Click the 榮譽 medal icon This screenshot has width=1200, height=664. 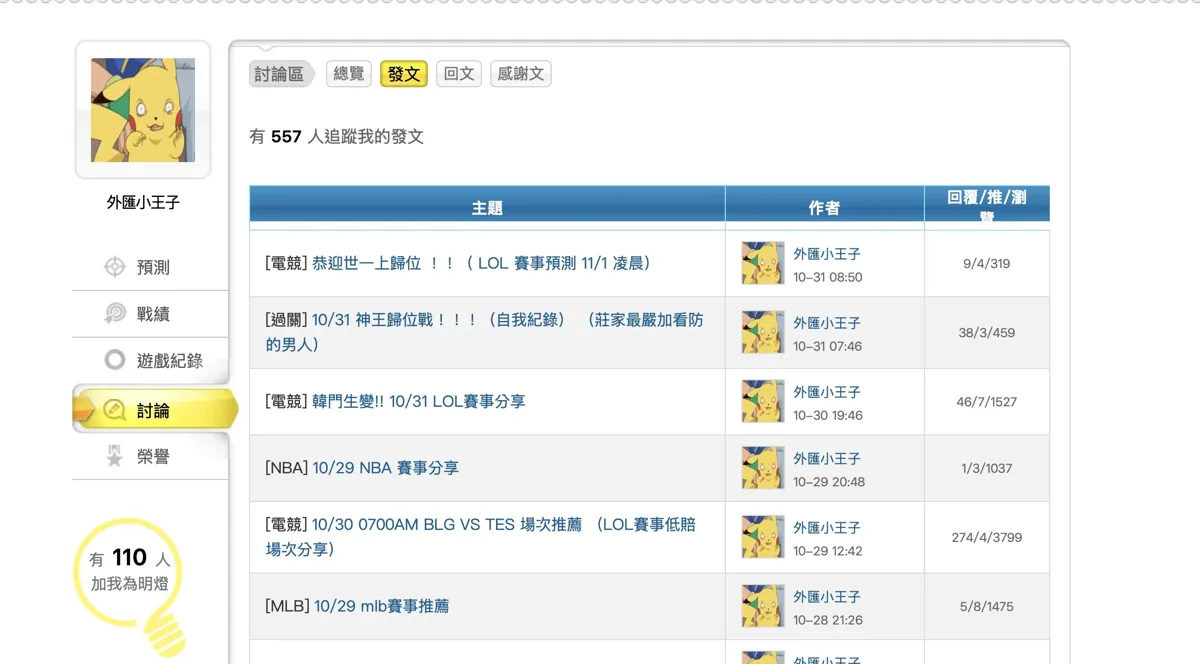click(115, 456)
